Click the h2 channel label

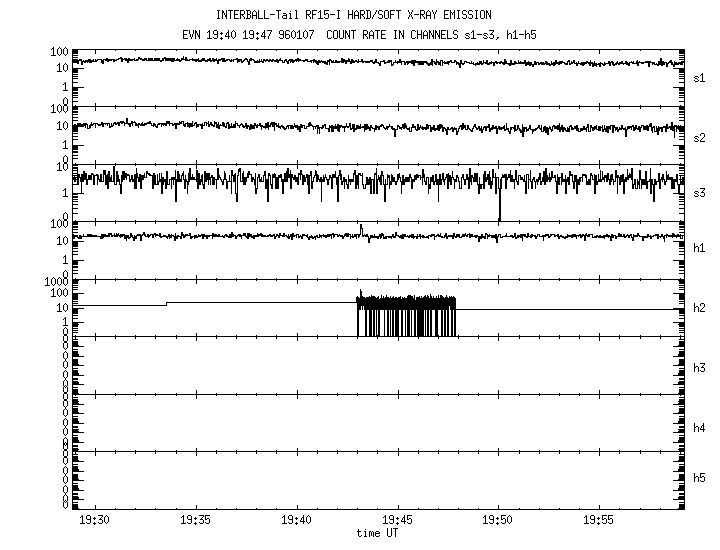(x=699, y=308)
